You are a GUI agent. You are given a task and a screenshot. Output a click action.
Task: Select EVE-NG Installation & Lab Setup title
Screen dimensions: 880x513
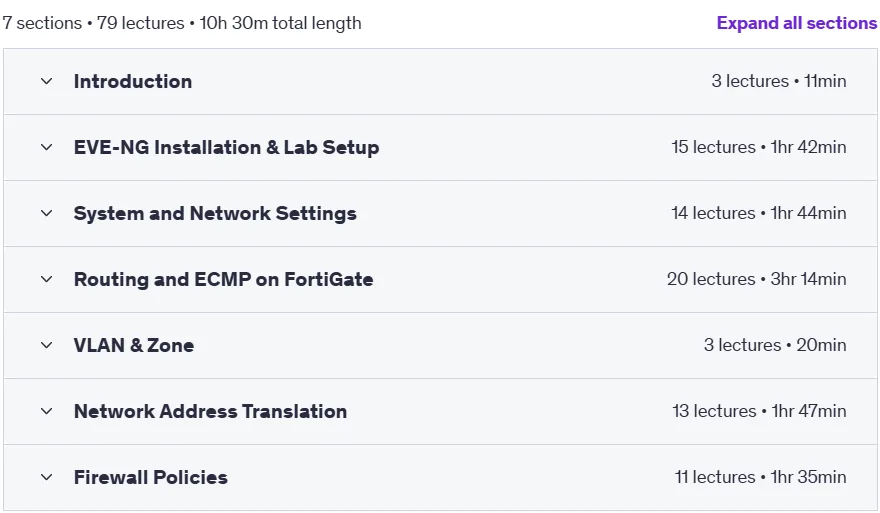click(227, 147)
